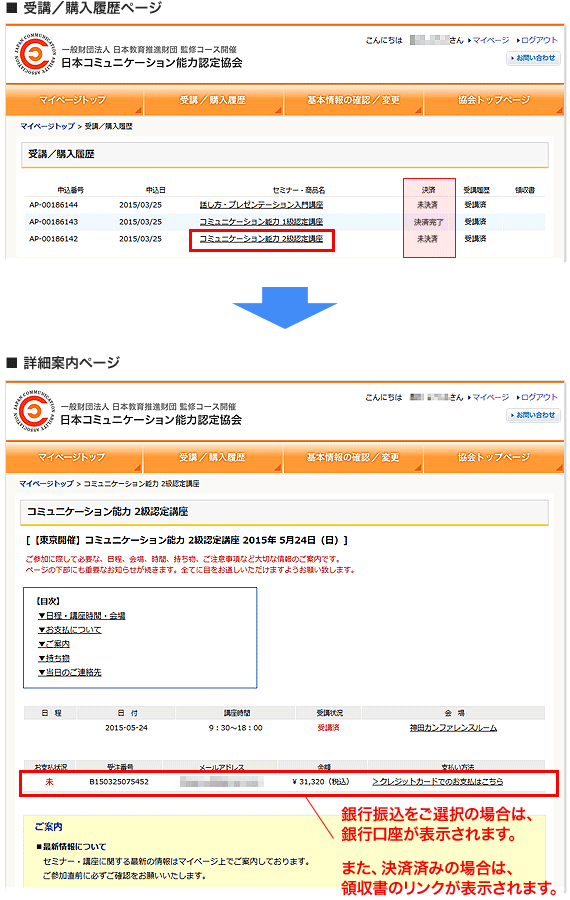Click amount ¥31,320 (税込)
Image resolution: width=570 pixels, height=900 pixels.
tap(320, 782)
